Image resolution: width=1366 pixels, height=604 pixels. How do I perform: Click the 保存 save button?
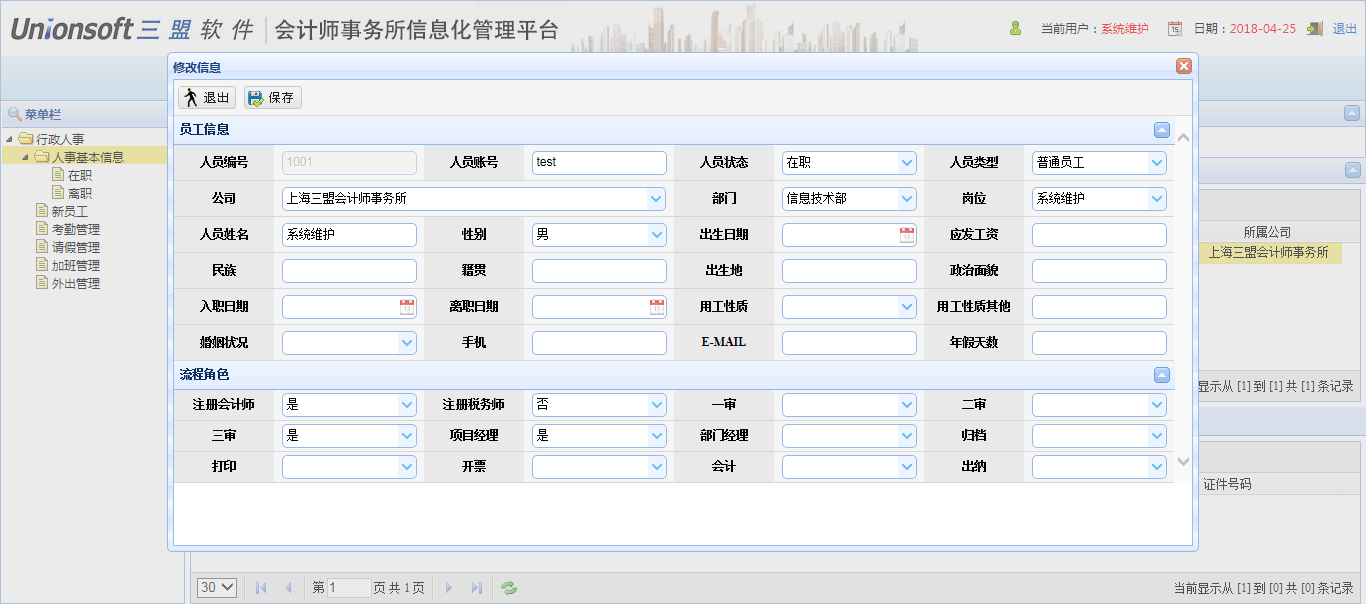[x=272, y=98]
